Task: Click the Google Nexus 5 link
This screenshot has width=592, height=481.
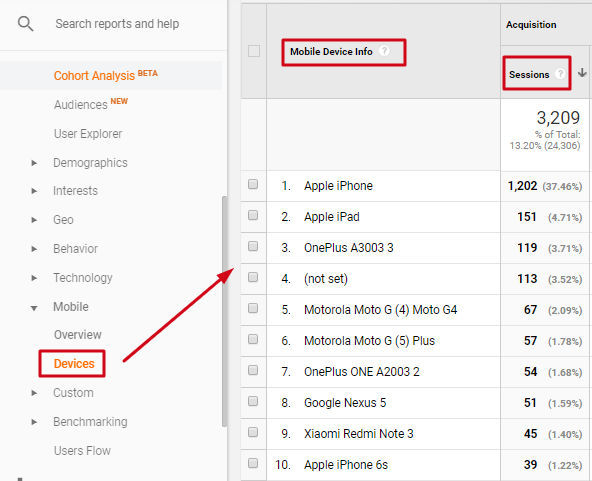Action: pyautogui.click(x=345, y=403)
